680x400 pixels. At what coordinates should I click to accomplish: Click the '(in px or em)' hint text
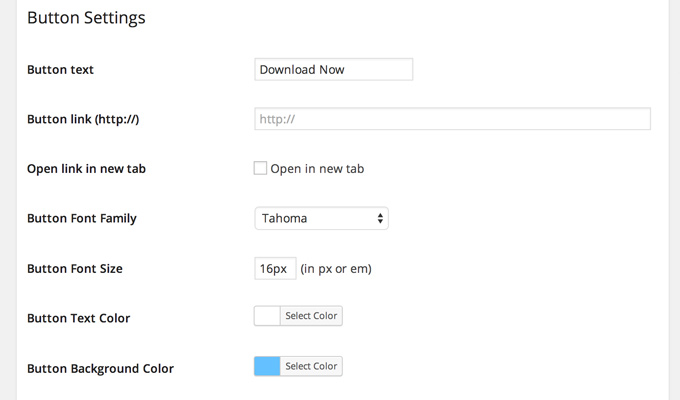(x=336, y=269)
